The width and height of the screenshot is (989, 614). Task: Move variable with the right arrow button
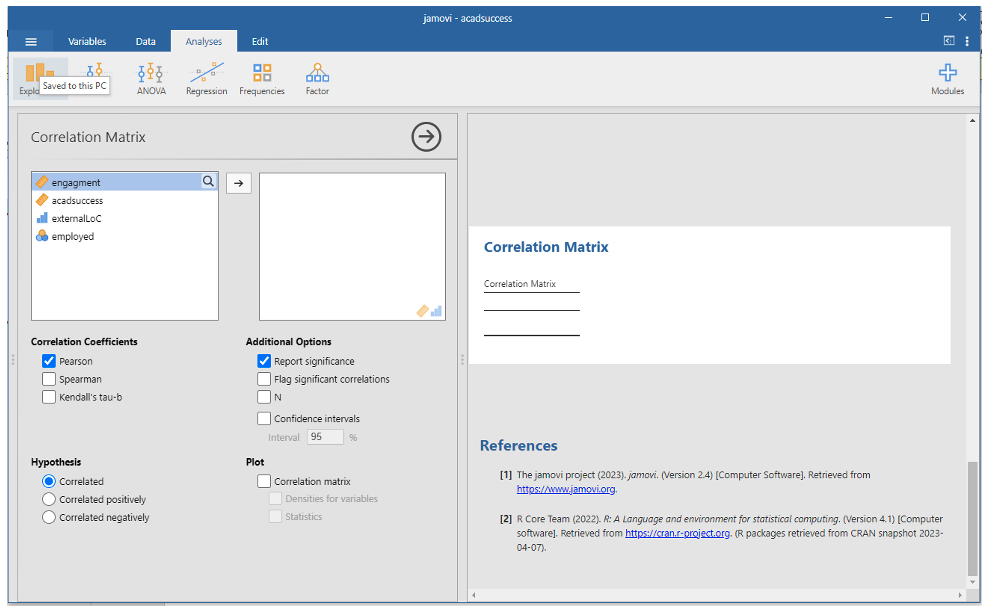pos(238,183)
